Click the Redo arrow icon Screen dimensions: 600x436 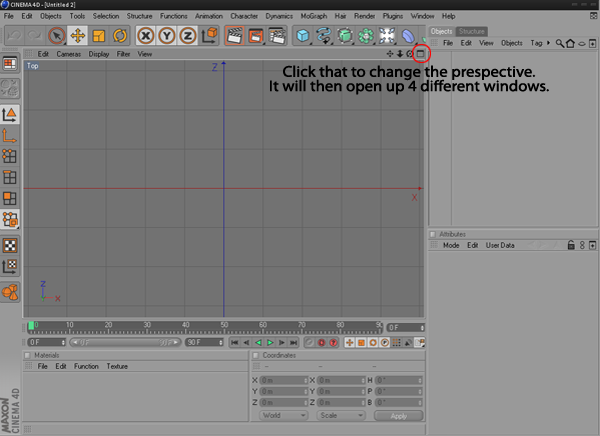tap(35, 36)
